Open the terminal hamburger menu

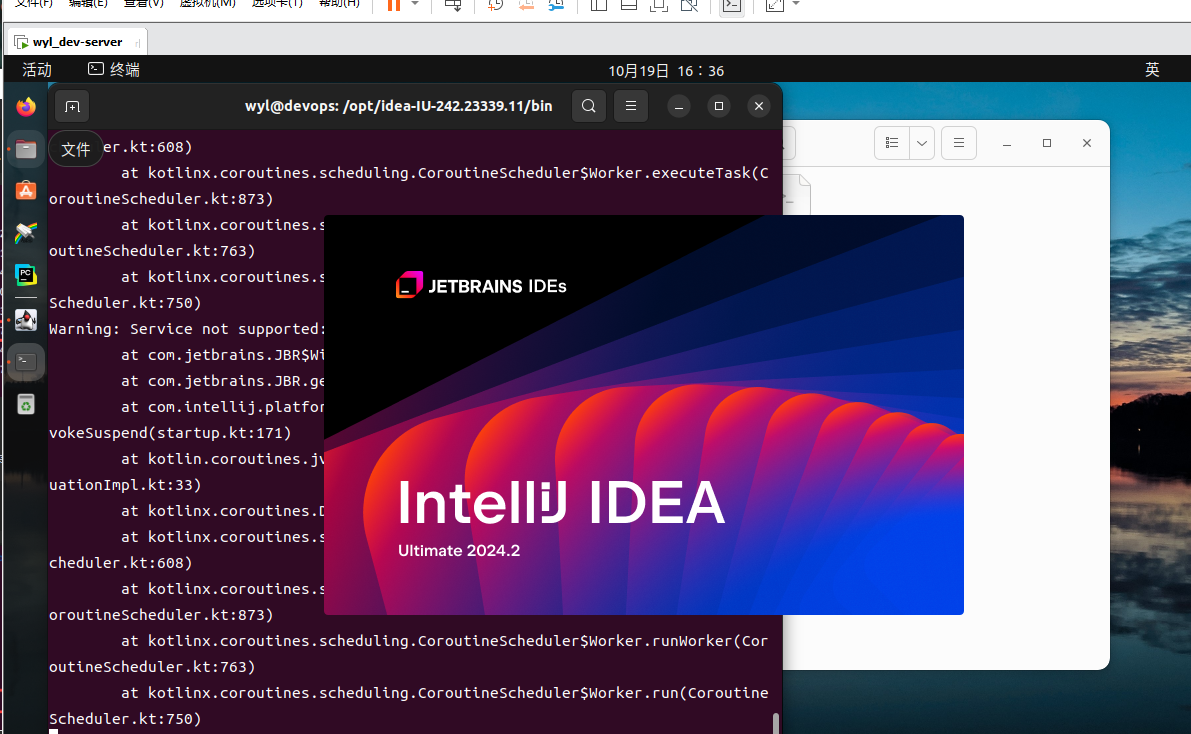[x=630, y=106]
